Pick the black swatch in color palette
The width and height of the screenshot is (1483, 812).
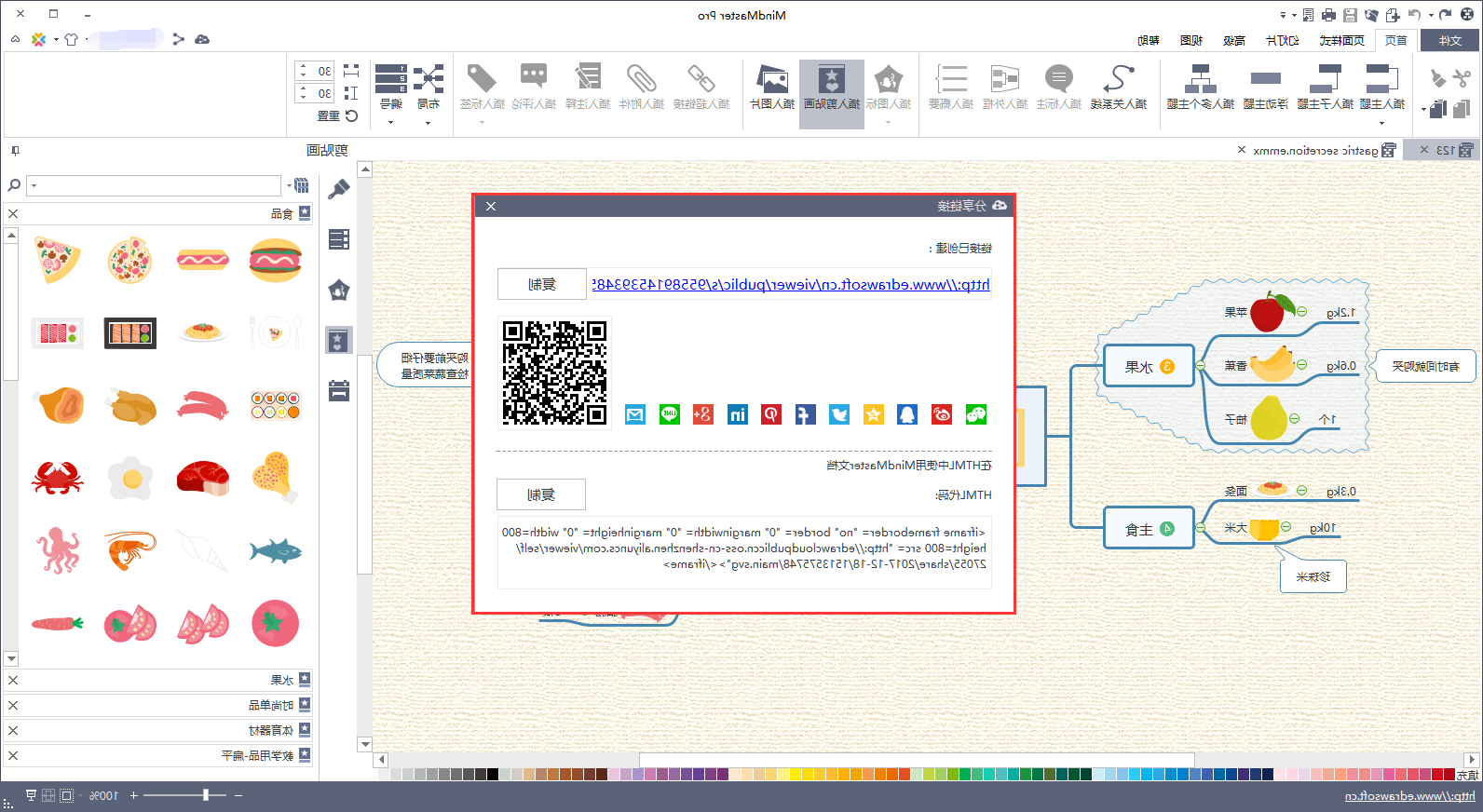(x=493, y=775)
